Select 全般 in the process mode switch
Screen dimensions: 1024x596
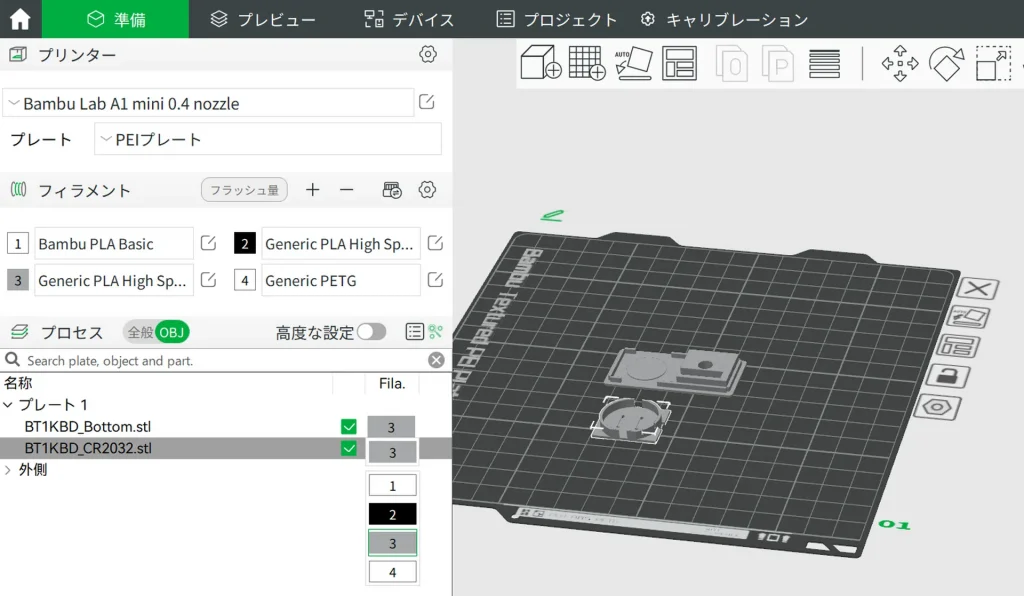click(x=140, y=332)
